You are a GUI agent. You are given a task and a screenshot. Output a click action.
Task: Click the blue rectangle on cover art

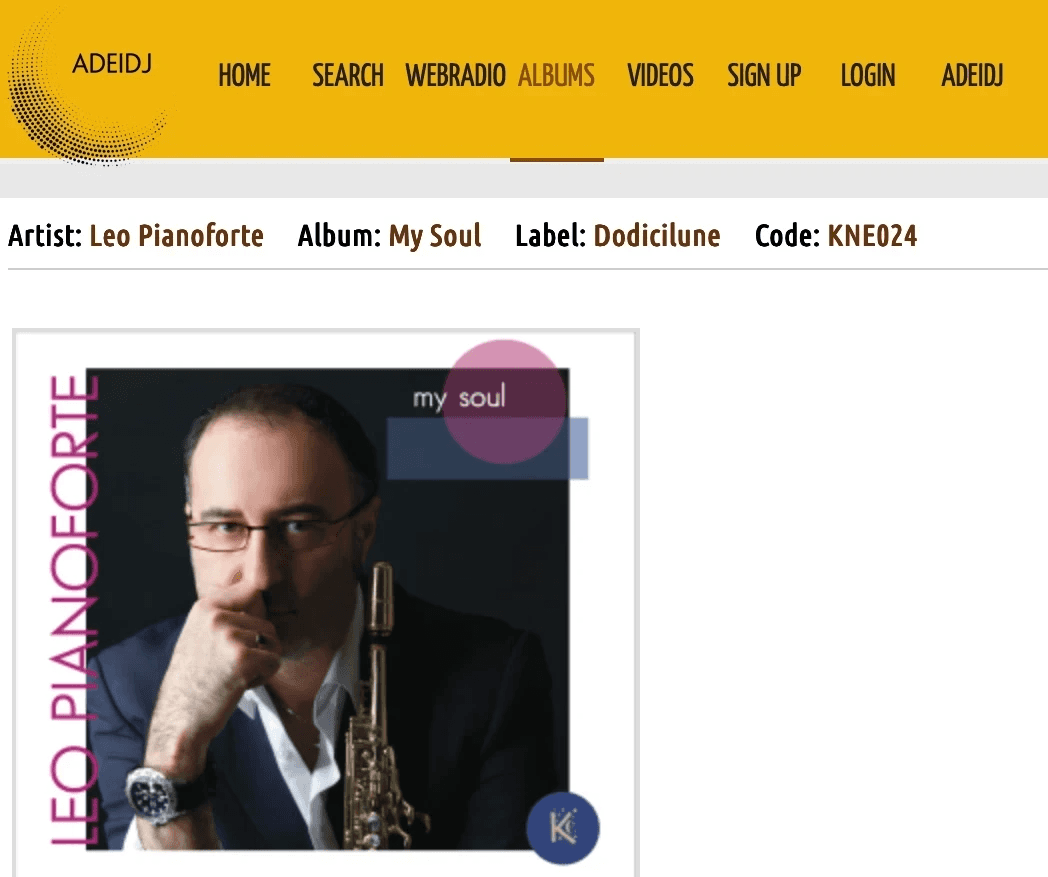tap(487, 449)
